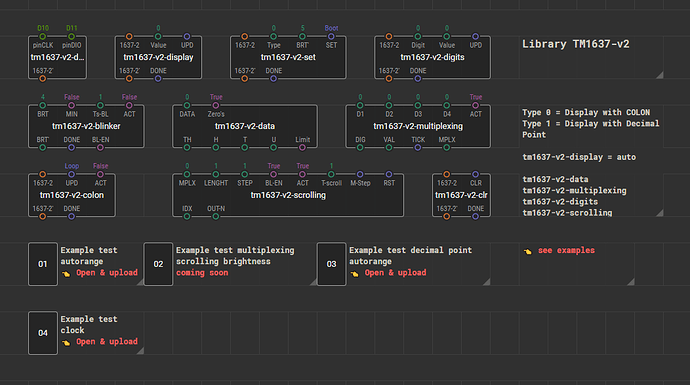Screen dimensions: 690x385
Task: Select BL-EN output pin of tm1637-v2-blinker
Action: click(x=100, y=148)
